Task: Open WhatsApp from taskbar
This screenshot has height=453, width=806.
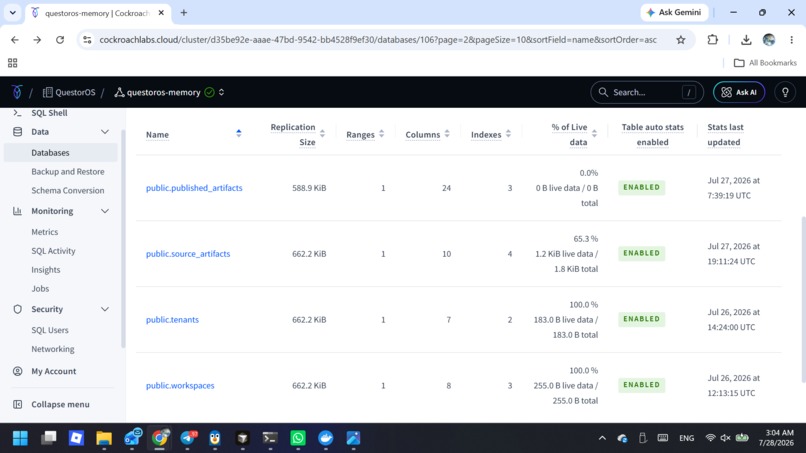Action: 298,438
